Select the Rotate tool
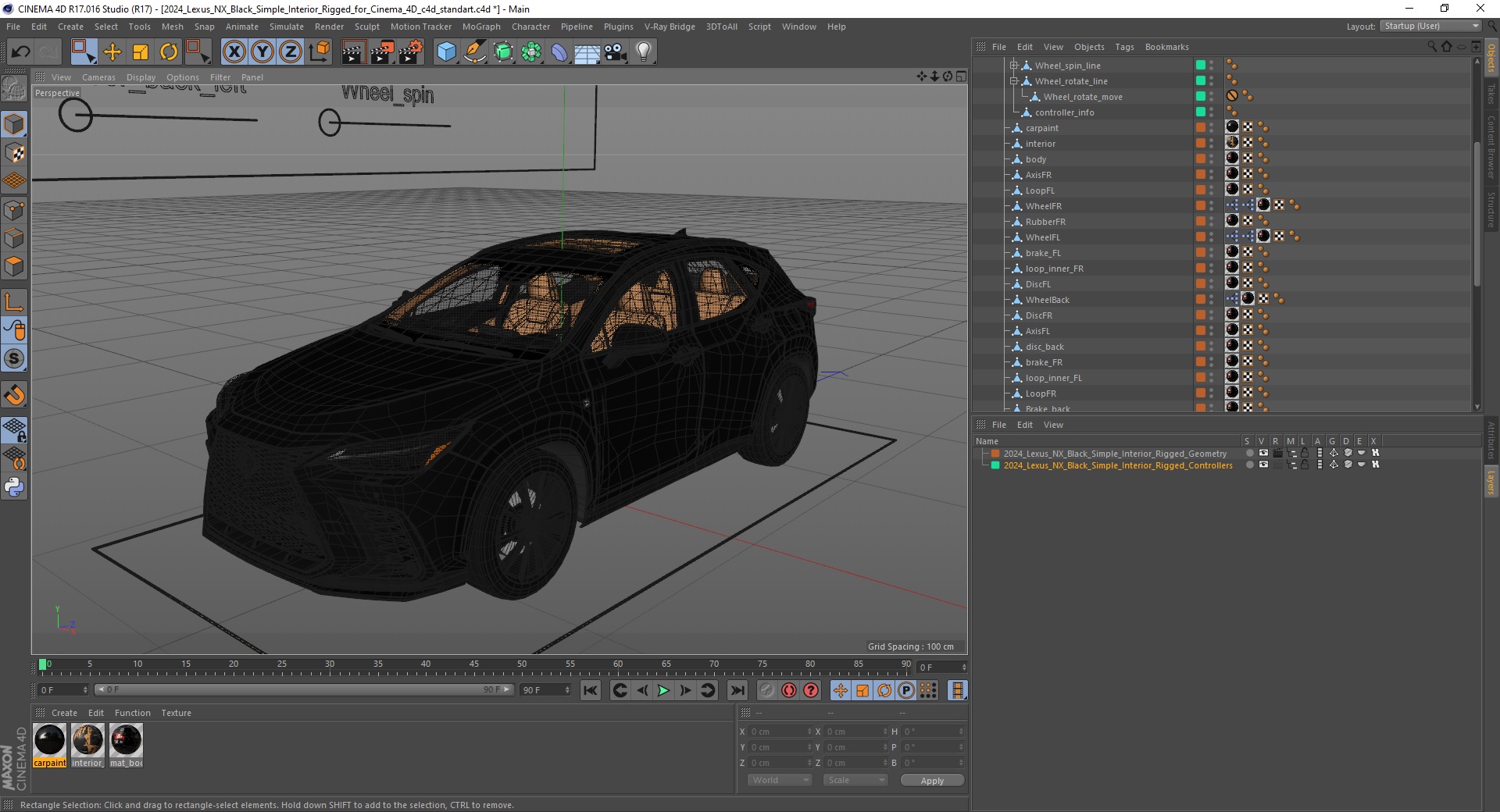The image size is (1500, 812). click(x=169, y=52)
